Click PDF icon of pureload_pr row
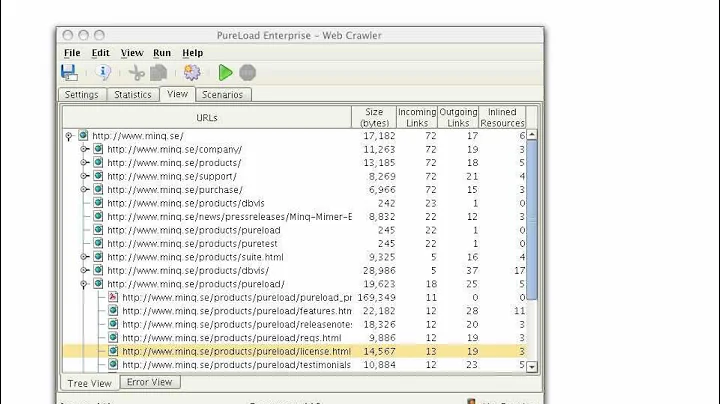 click(113, 297)
